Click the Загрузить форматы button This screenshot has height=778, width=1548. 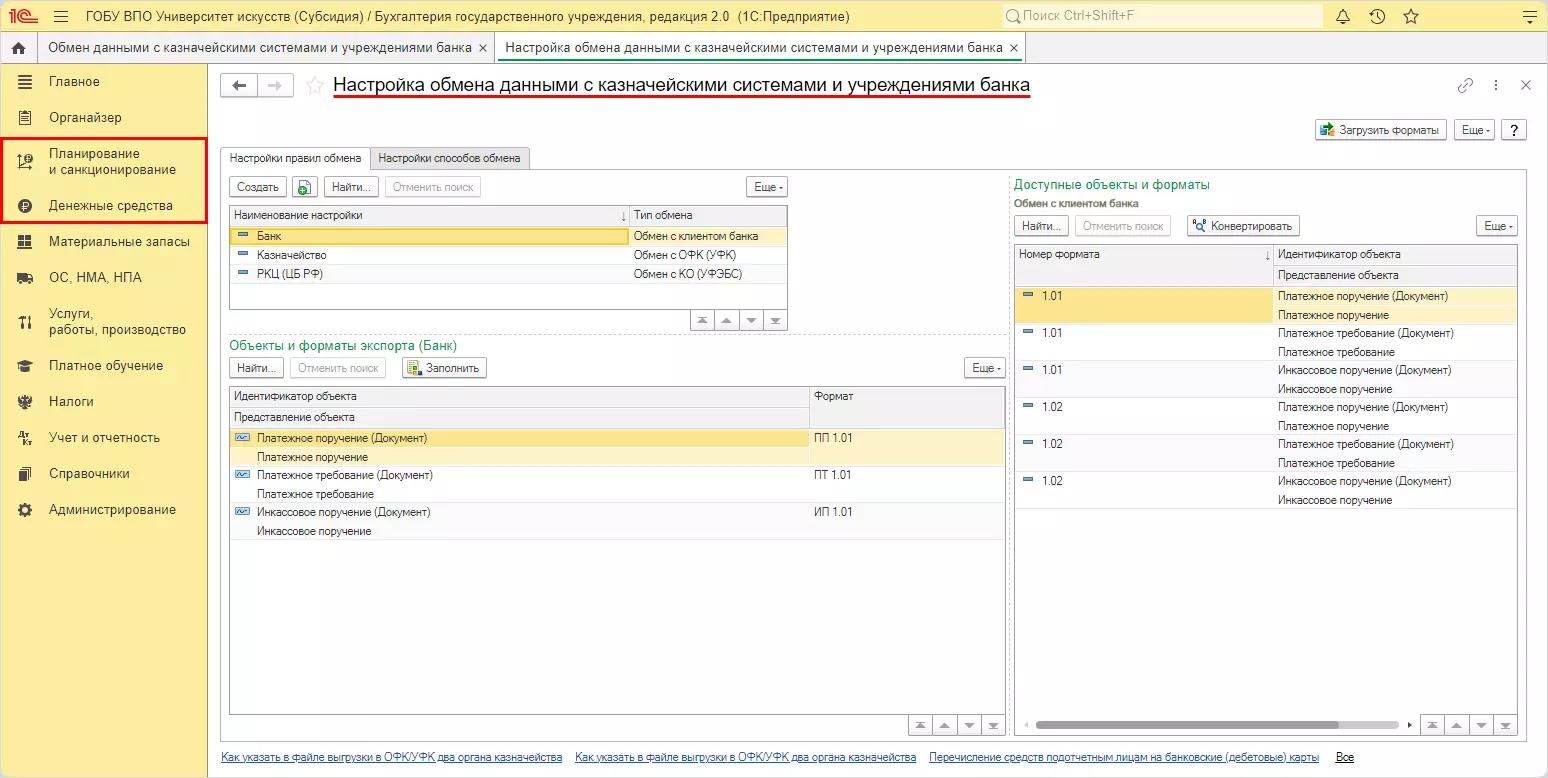(x=1380, y=130)
